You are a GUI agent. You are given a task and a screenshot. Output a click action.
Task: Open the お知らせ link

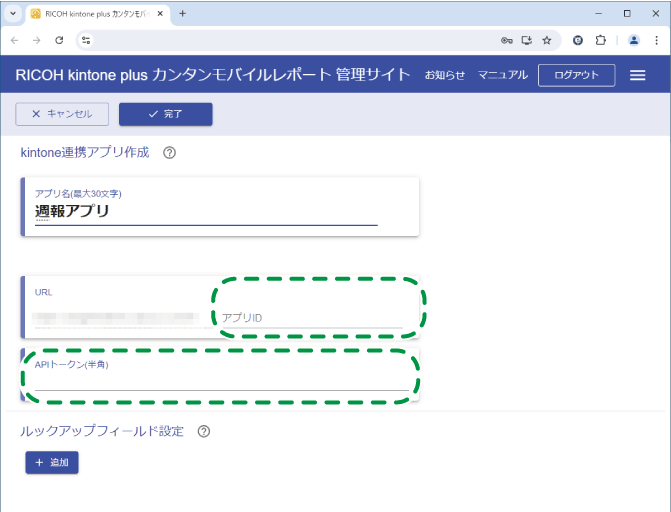445,75
